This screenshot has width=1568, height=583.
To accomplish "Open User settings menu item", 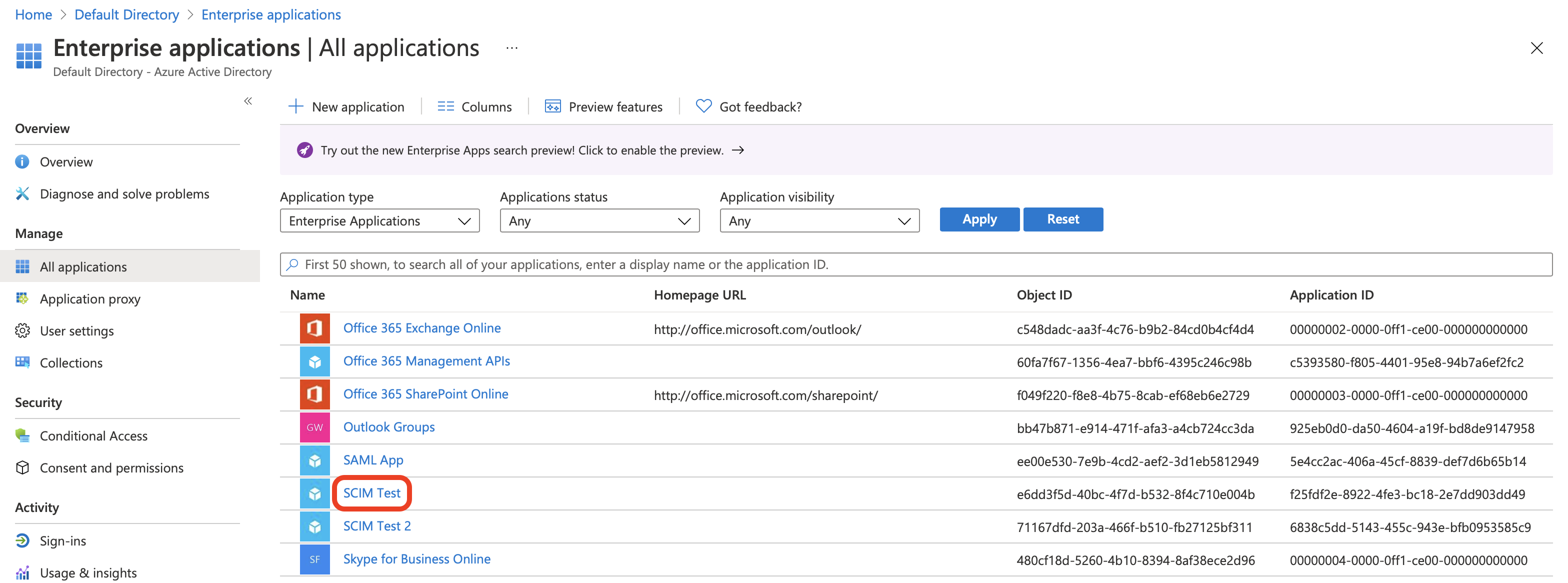I will [x=76, y=331].
